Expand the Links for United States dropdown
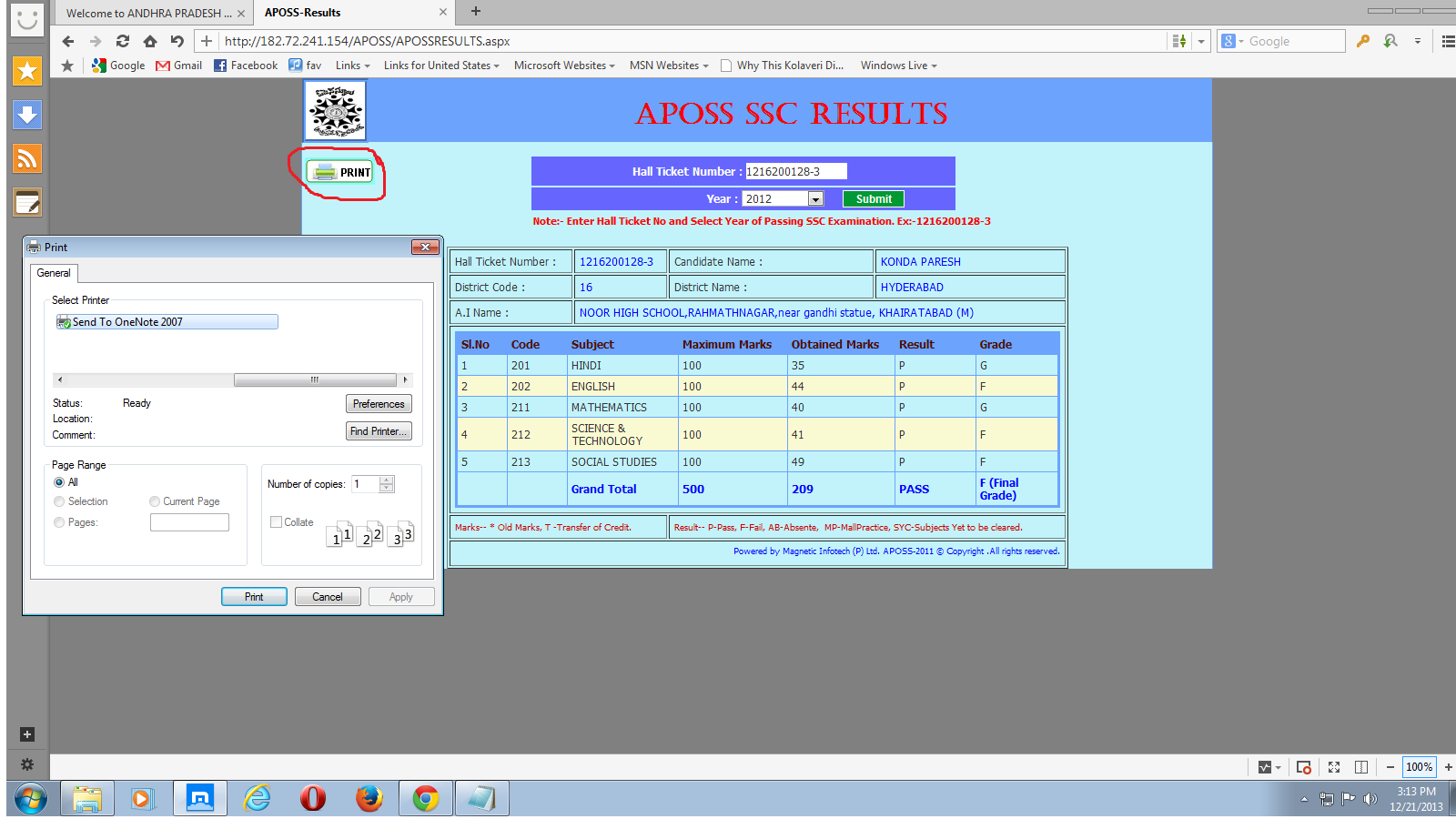The height and width of the screenshot is (819, 1456). (x=440, y=65)
